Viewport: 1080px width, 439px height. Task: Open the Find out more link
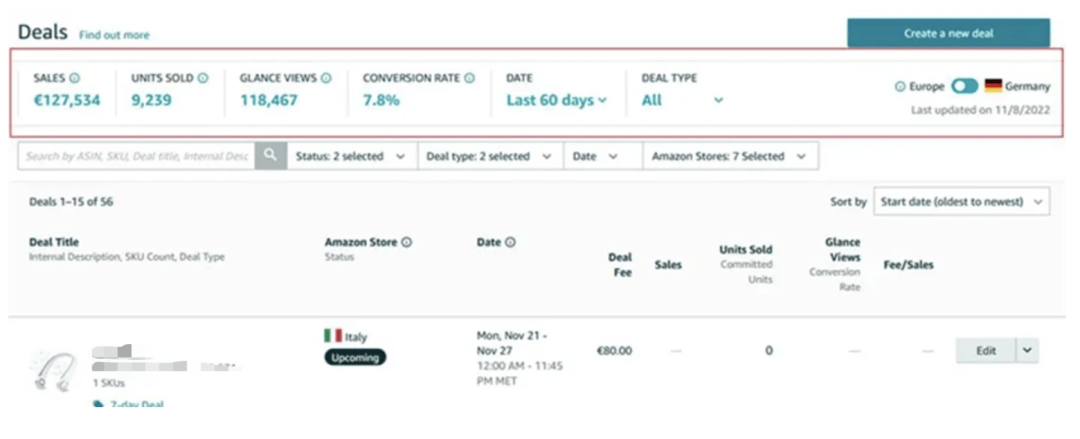click(x=114, y=35)
